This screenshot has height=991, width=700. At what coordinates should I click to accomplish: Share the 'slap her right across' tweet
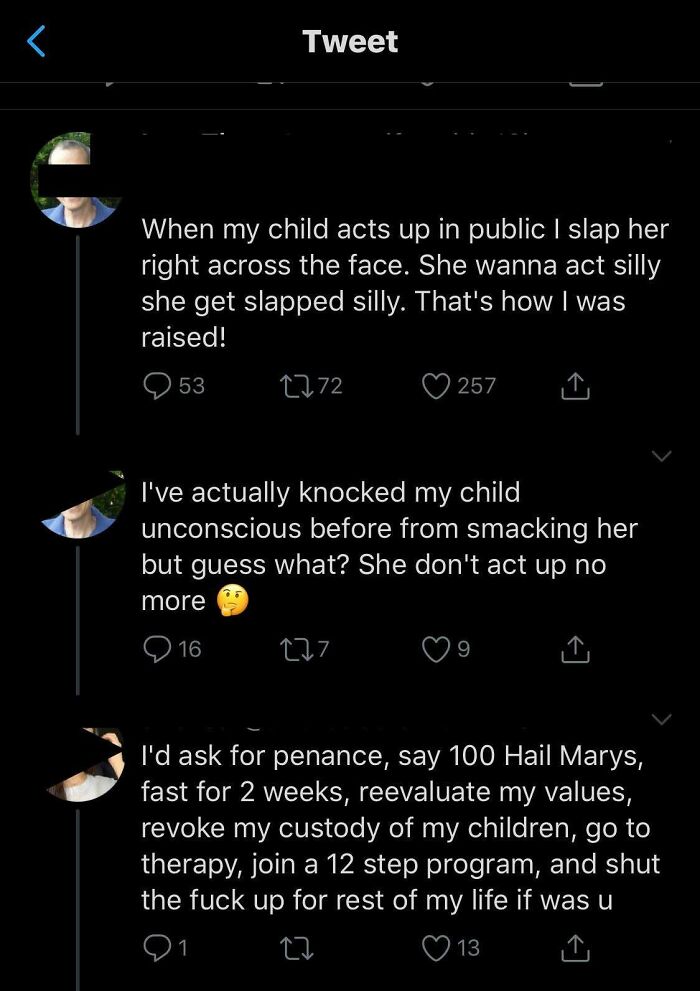pos(575,385)
